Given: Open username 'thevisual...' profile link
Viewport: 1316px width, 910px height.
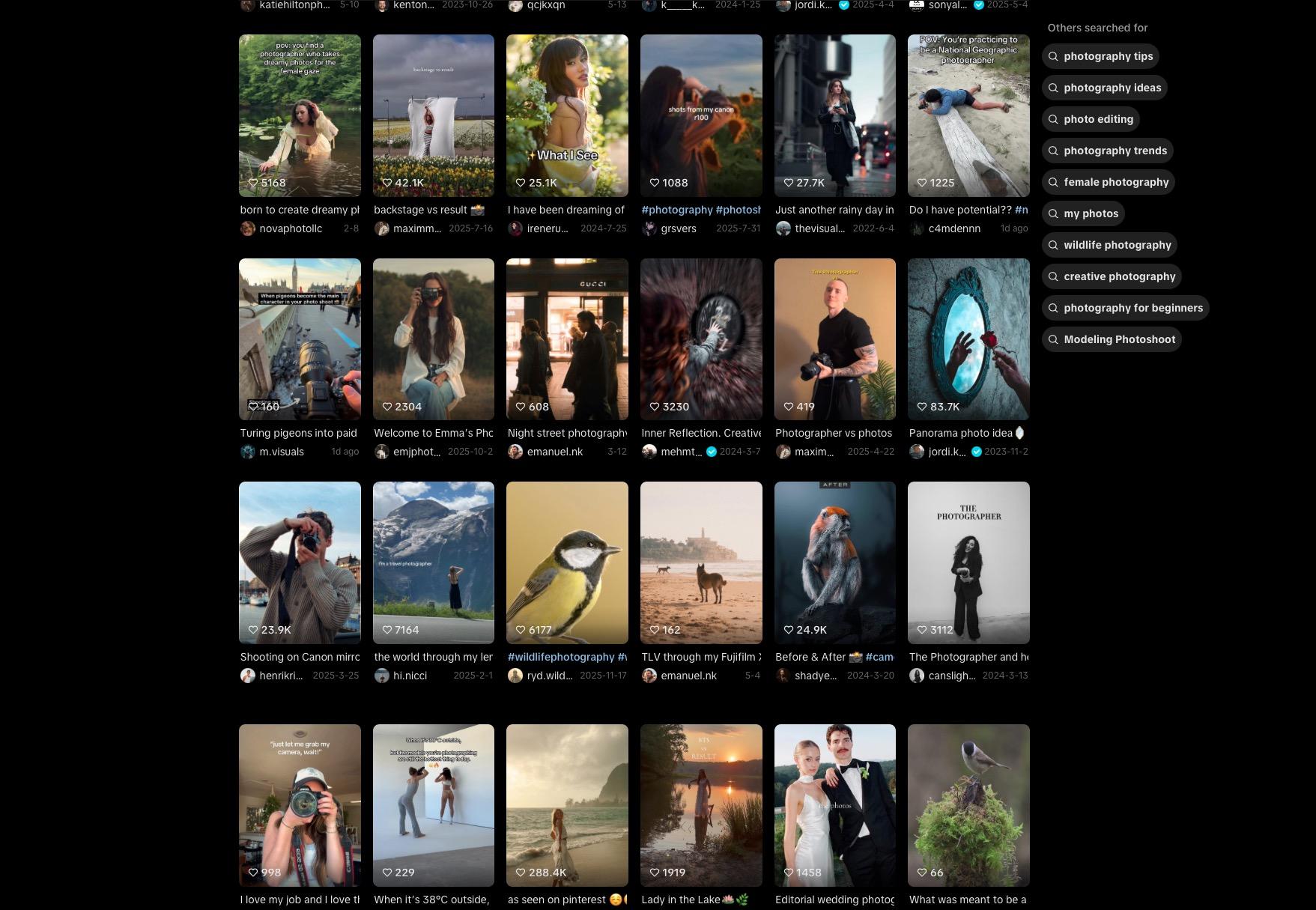Looking at the screenshot, I should (x=819, y=228).
